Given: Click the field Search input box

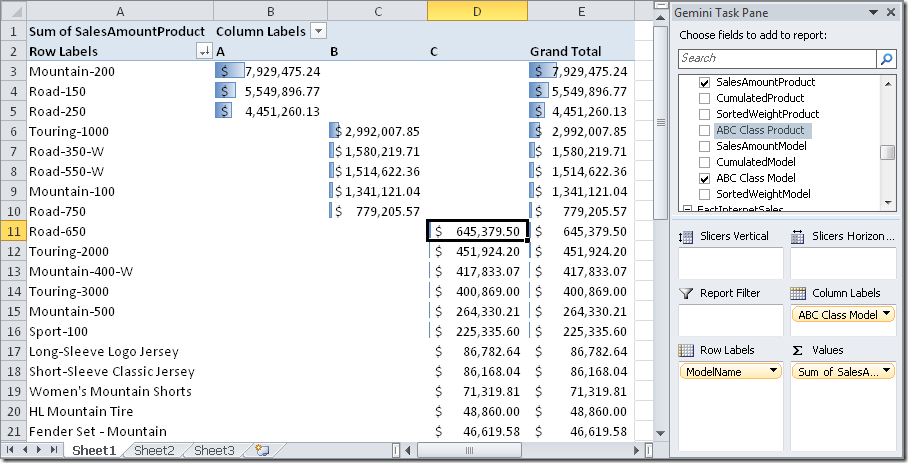Looking at the screenshot, I should pos(777,58).
